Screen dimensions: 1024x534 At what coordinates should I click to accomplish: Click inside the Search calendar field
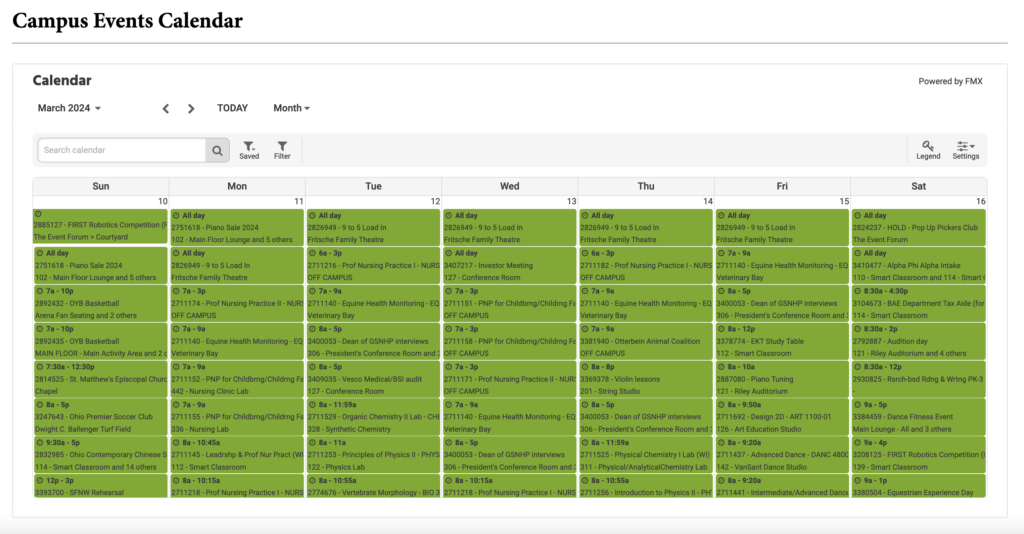click(x=122, y=150)
